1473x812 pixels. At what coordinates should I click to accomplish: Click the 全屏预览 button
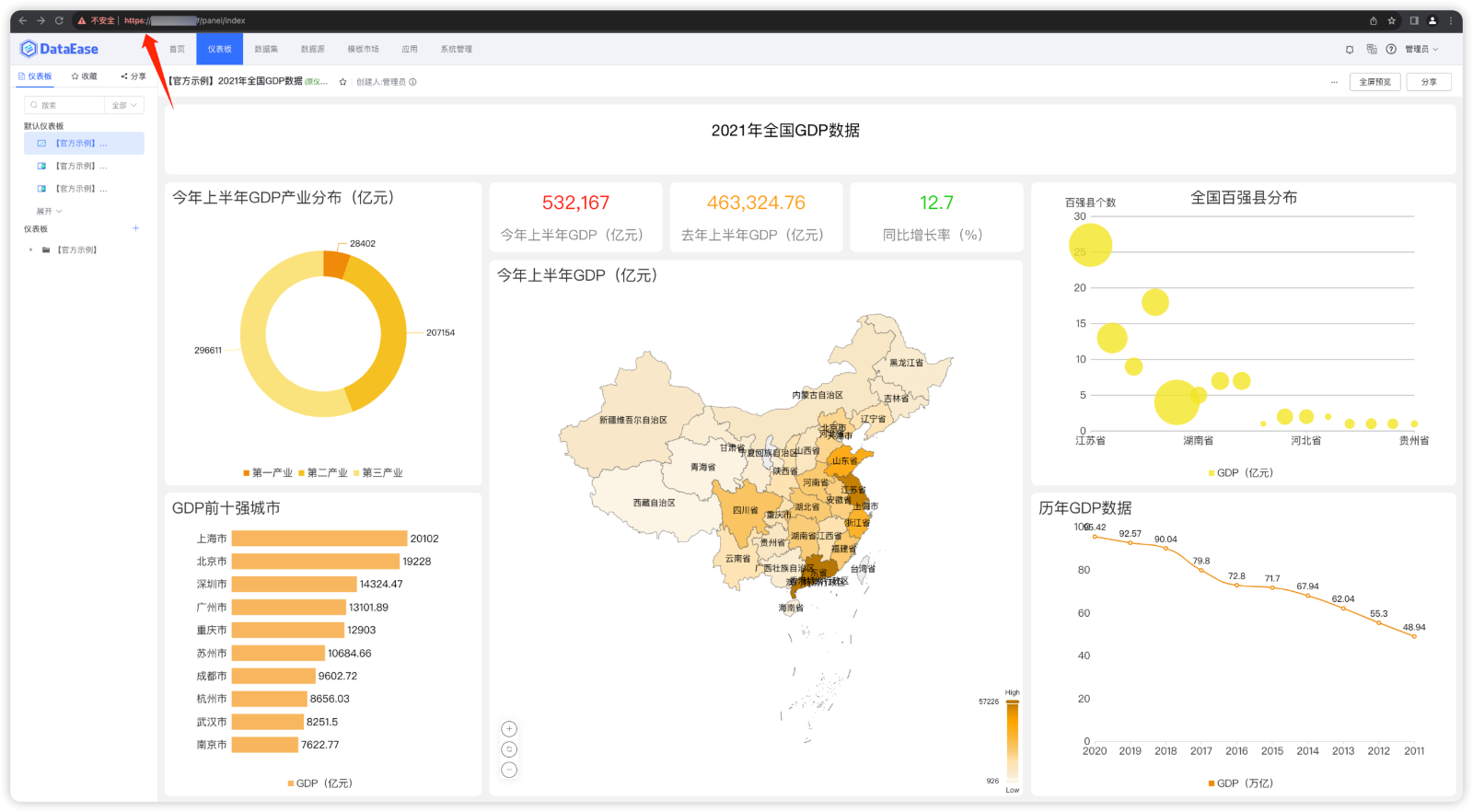pyautogui.click(x=1375, y=82)
